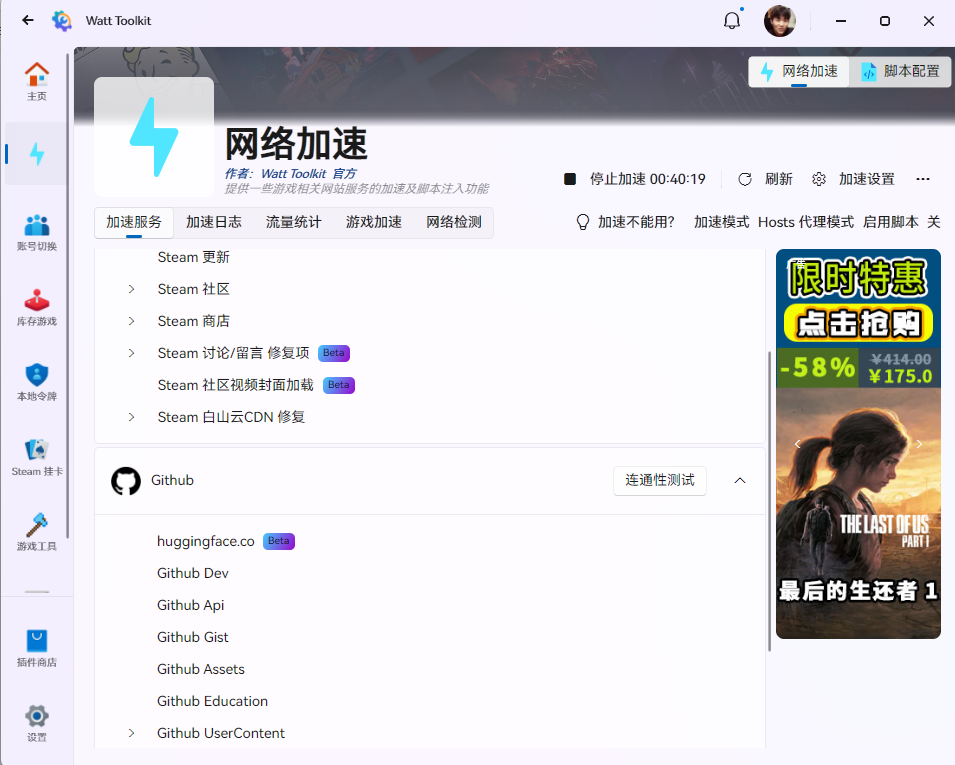Expand the Steam 商店 item
Viewport: 955px width, 765px height.
[132, 321]
